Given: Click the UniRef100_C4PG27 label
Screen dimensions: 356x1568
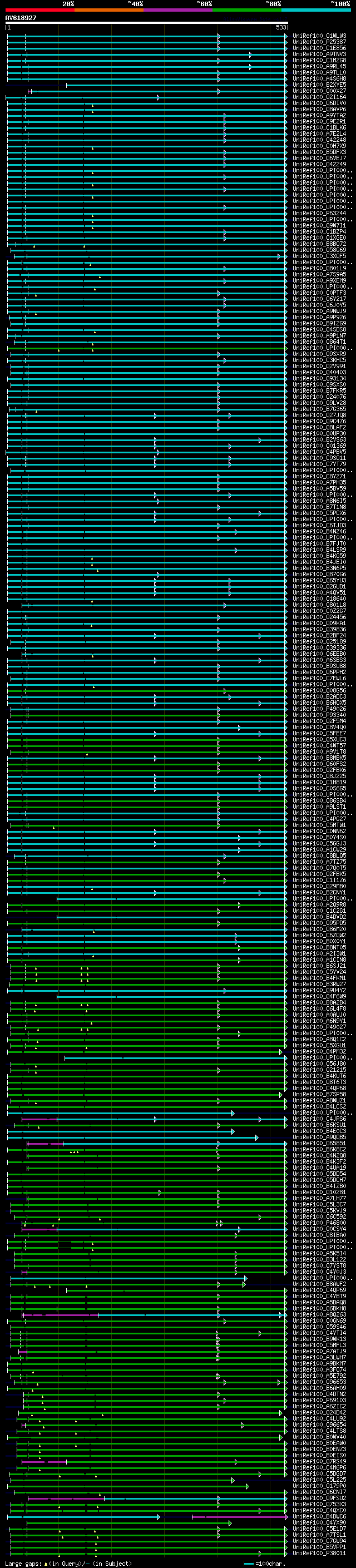Looking at the screenshot, I should pyautogui.click(x=319, y=819).
